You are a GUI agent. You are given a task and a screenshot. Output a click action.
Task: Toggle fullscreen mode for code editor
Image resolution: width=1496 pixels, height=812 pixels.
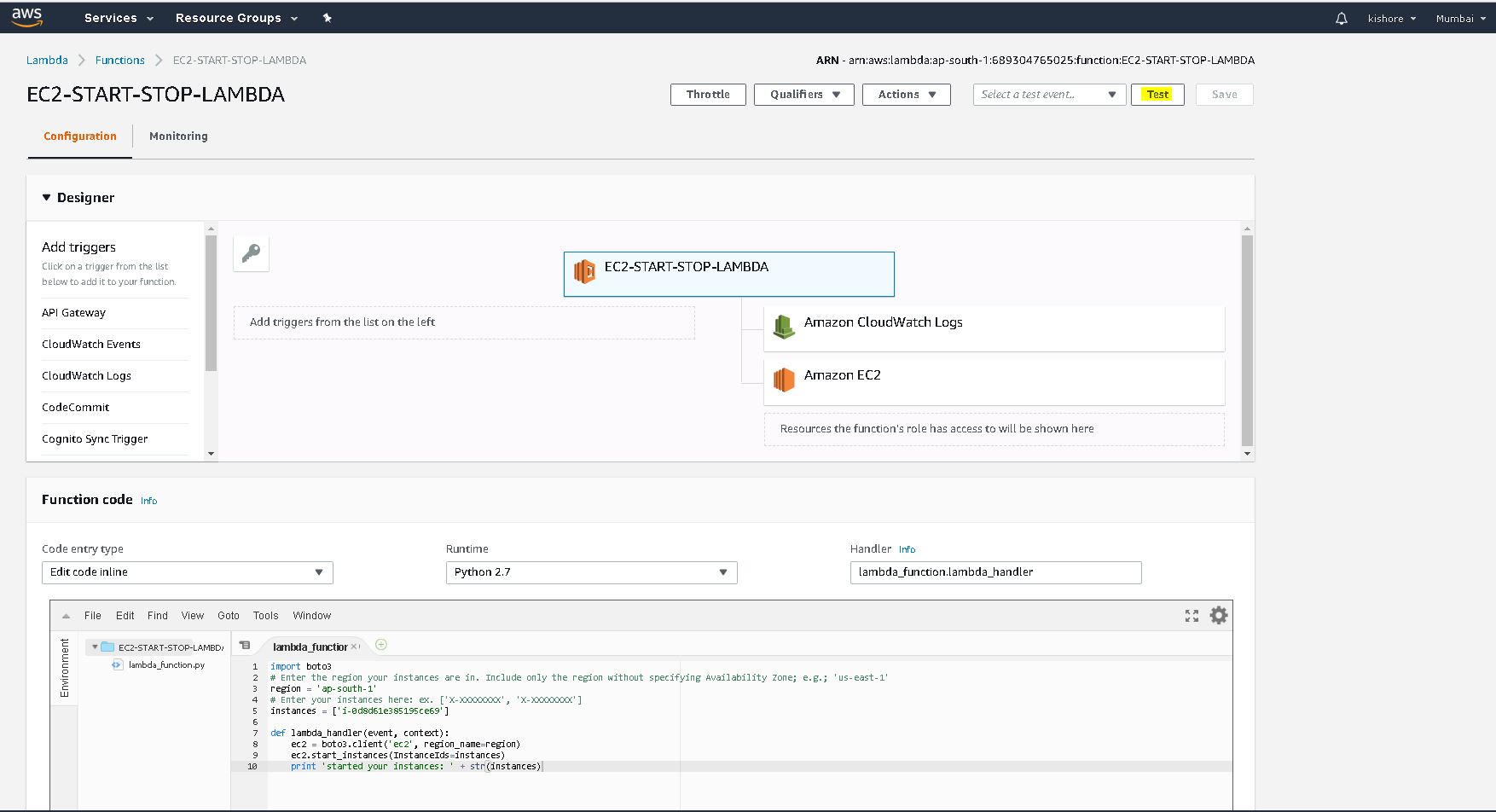click(x=1192, y=616)
